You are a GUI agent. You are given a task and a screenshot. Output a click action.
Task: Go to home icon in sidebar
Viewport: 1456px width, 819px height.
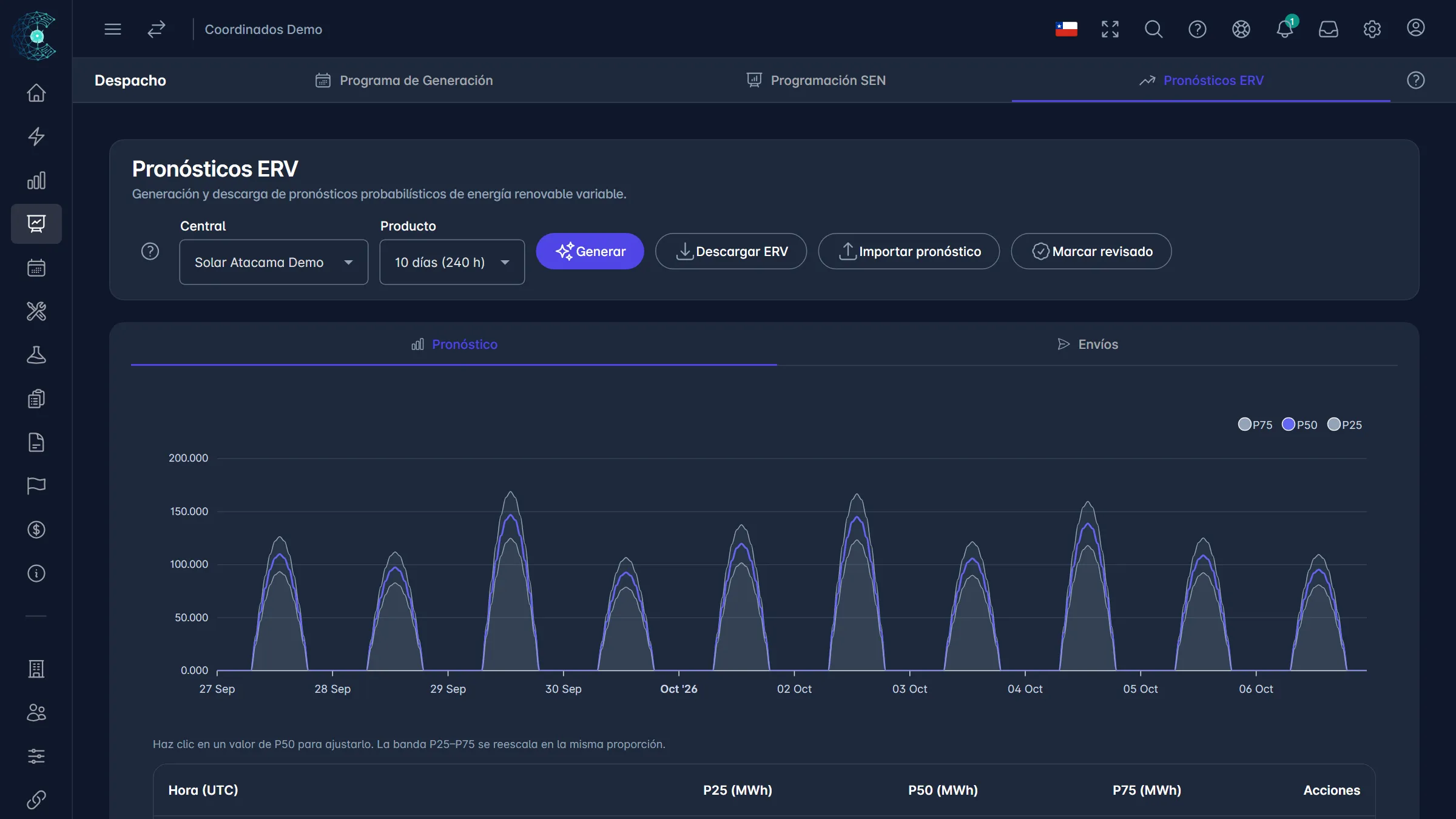[x=36, y=93]
